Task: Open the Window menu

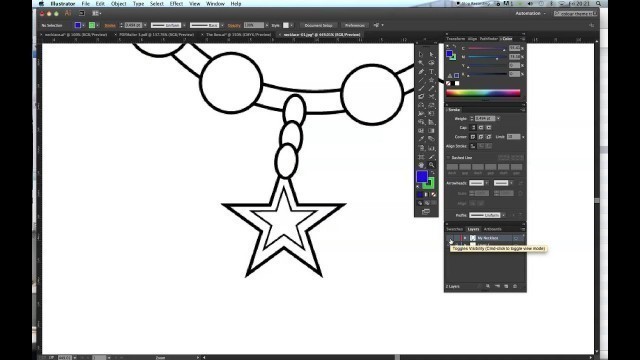Action: pyautogui.click(x=215, y=4)
